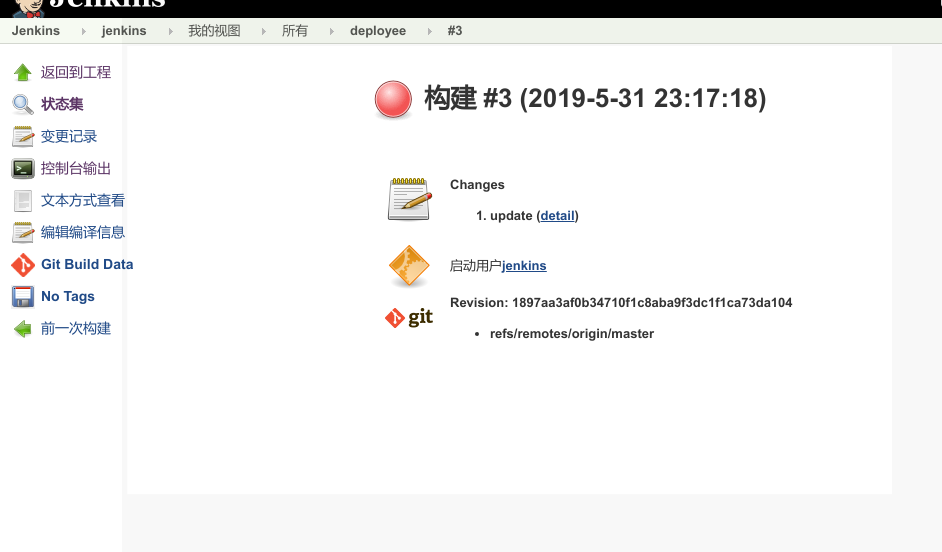
Task: Open 状态集 link in sidebar
Action: pos(62,105)
